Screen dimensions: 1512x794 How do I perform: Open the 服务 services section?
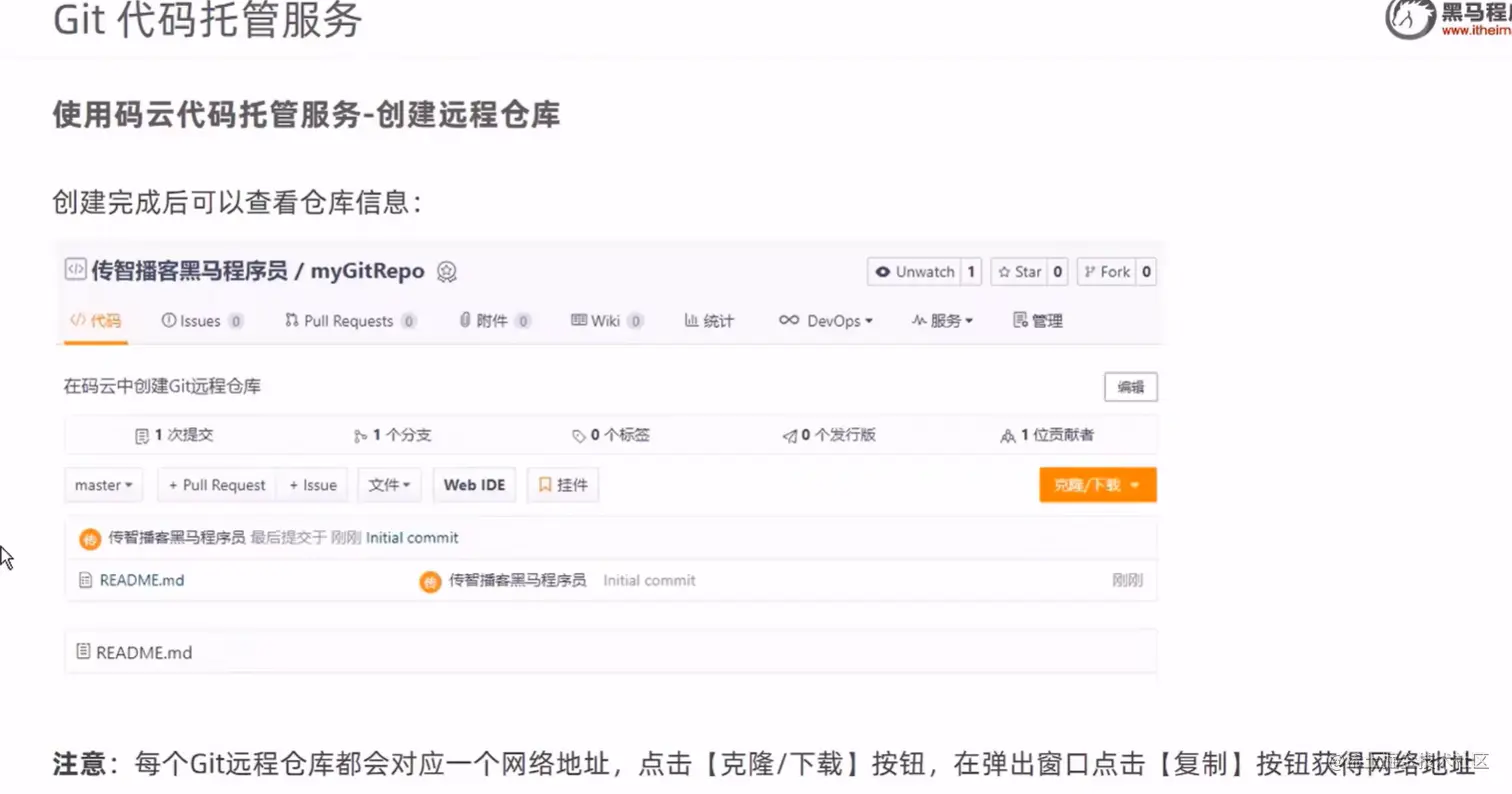coord(939,320)
